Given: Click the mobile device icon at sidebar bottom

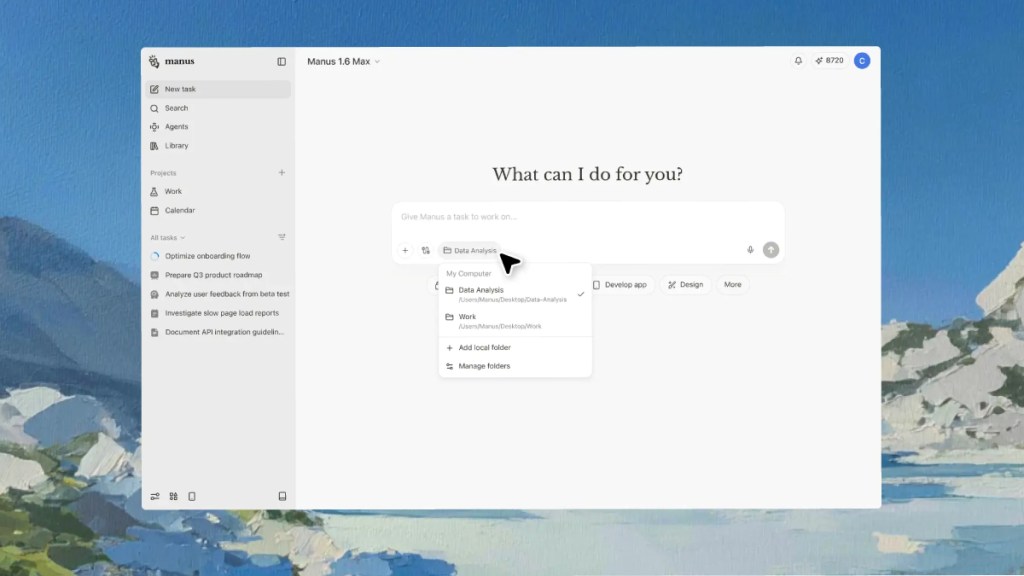Looking at the screenshot, I should [x=192, y=496].
